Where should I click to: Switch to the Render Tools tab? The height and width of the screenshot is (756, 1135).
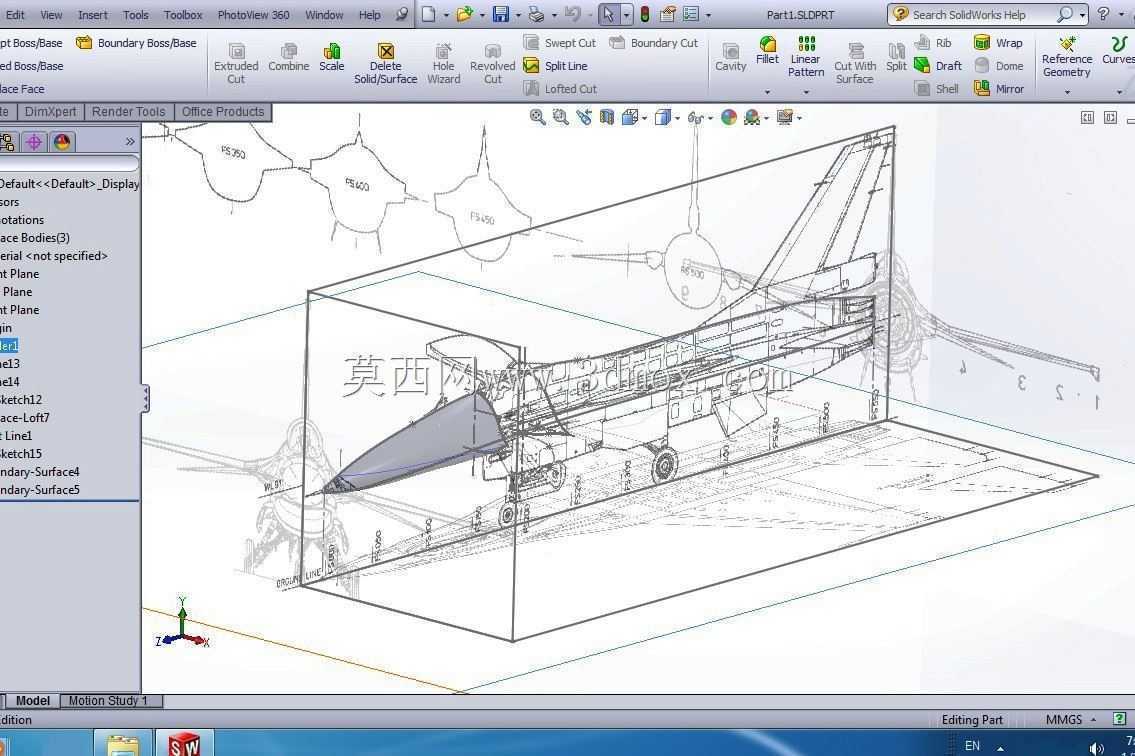129,112
